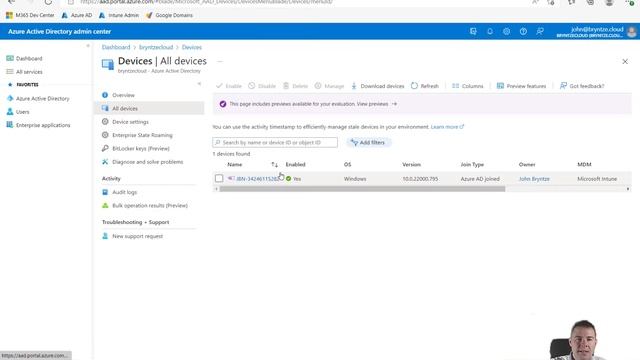Click the Enabled column header

(296, 164)
